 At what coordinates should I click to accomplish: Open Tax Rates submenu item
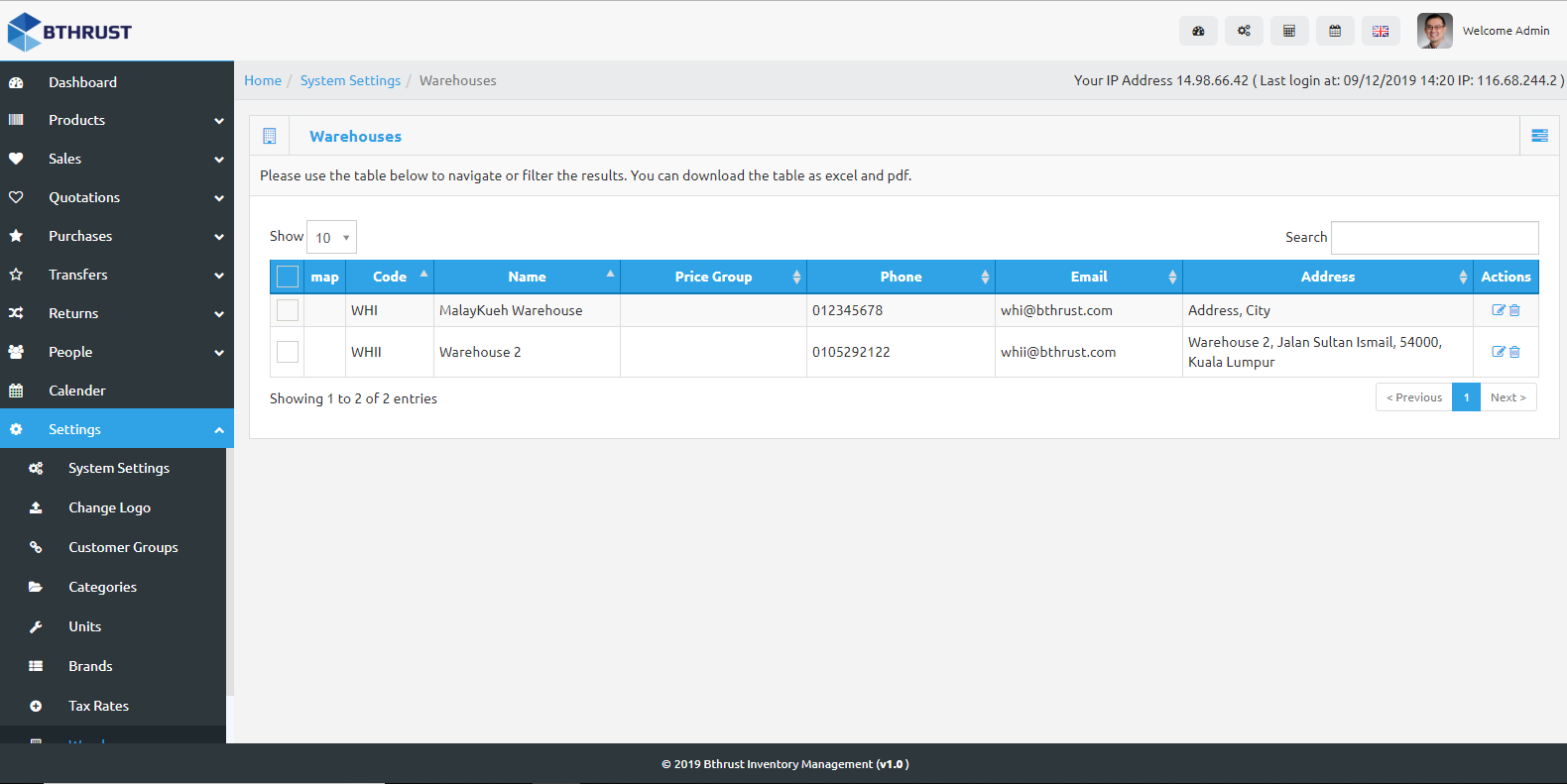pos(113,706)
